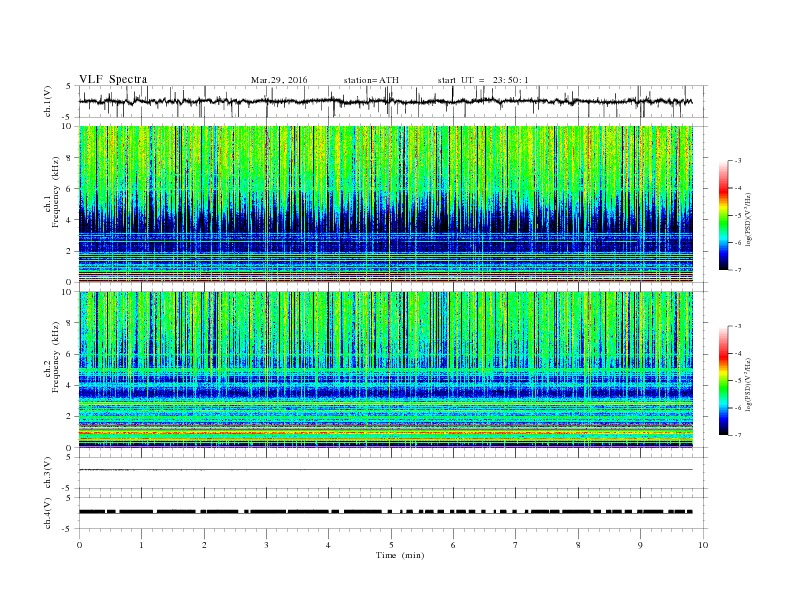792x612 pixels.
Task: Click the flat ch.3 voltage trace
Action: pos(385,470)
